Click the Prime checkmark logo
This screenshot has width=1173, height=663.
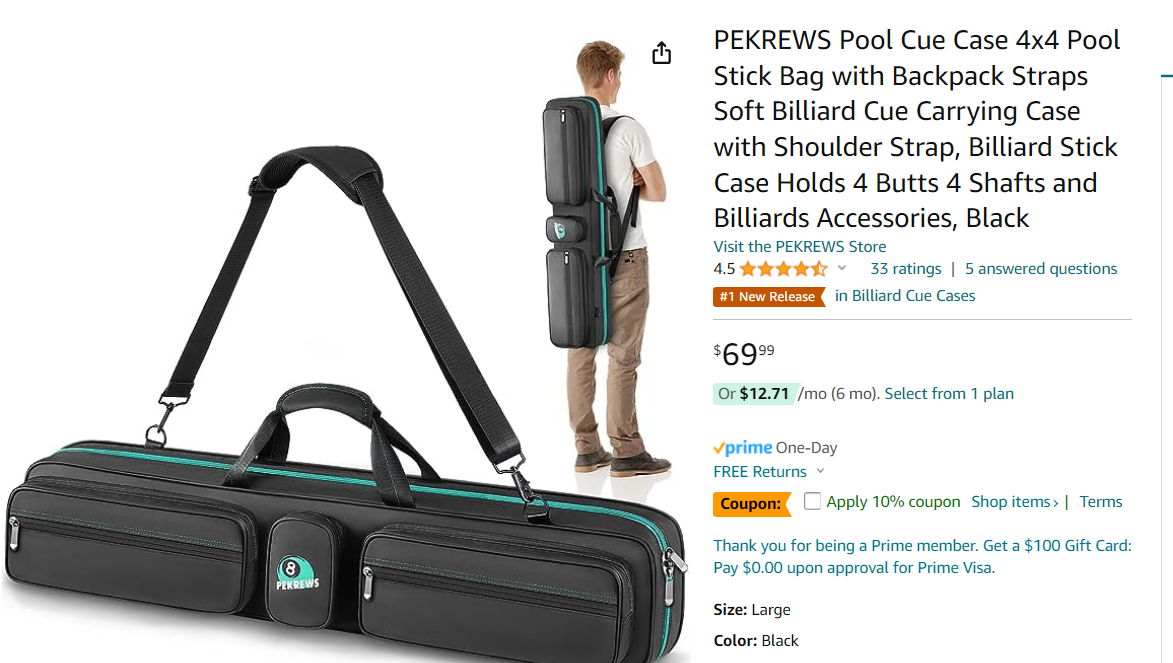742,447
